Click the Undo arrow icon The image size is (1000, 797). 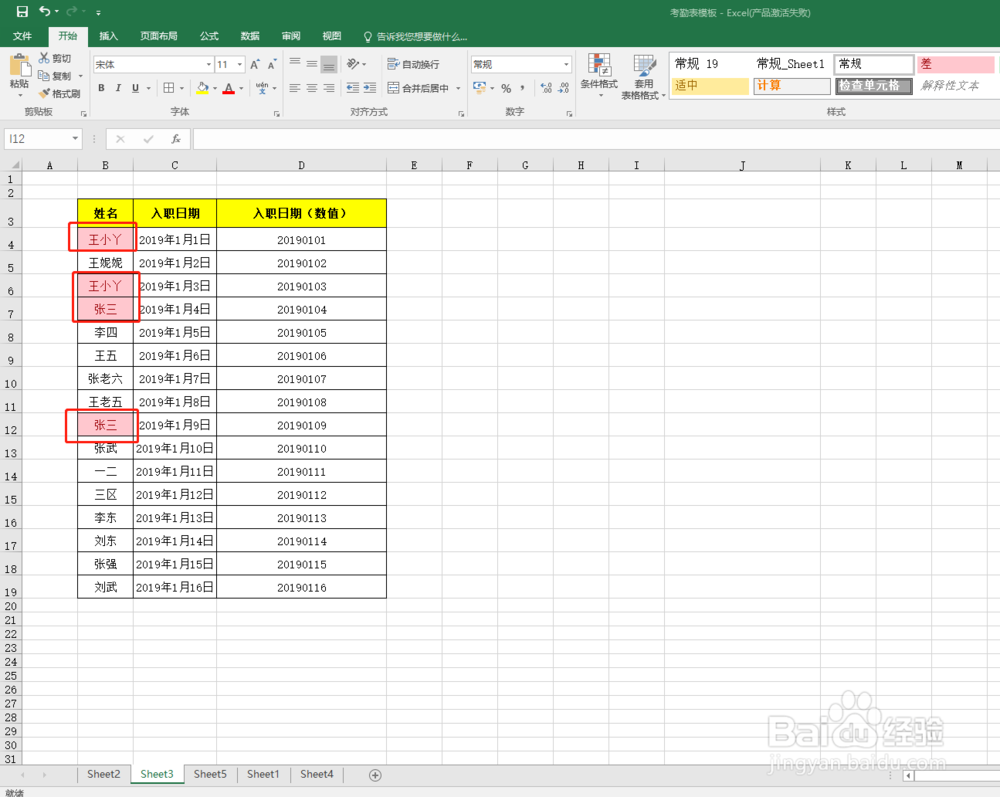(45, 11)
